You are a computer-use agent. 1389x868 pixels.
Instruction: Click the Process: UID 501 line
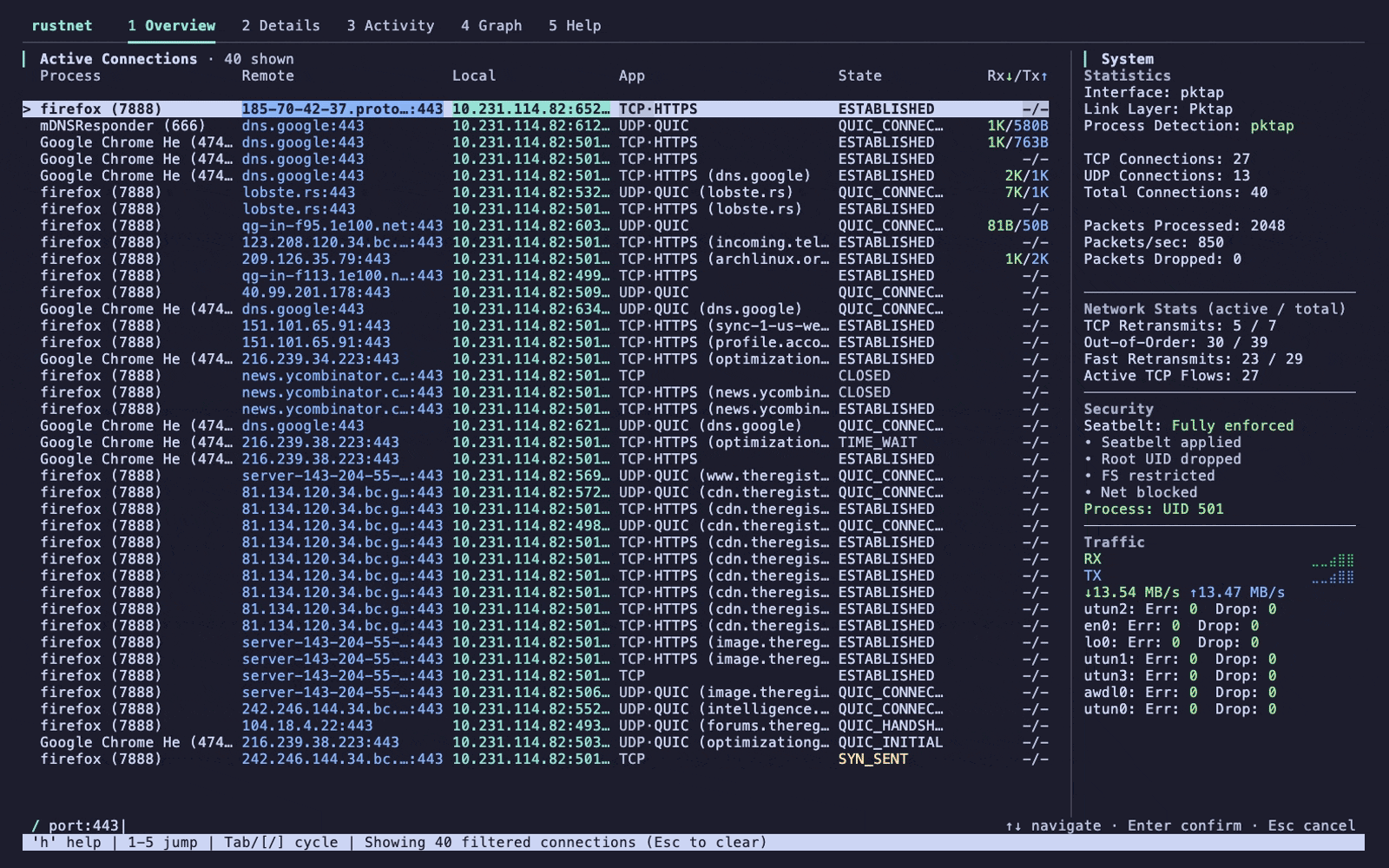pyautogui.click(x=1153, y=509)
